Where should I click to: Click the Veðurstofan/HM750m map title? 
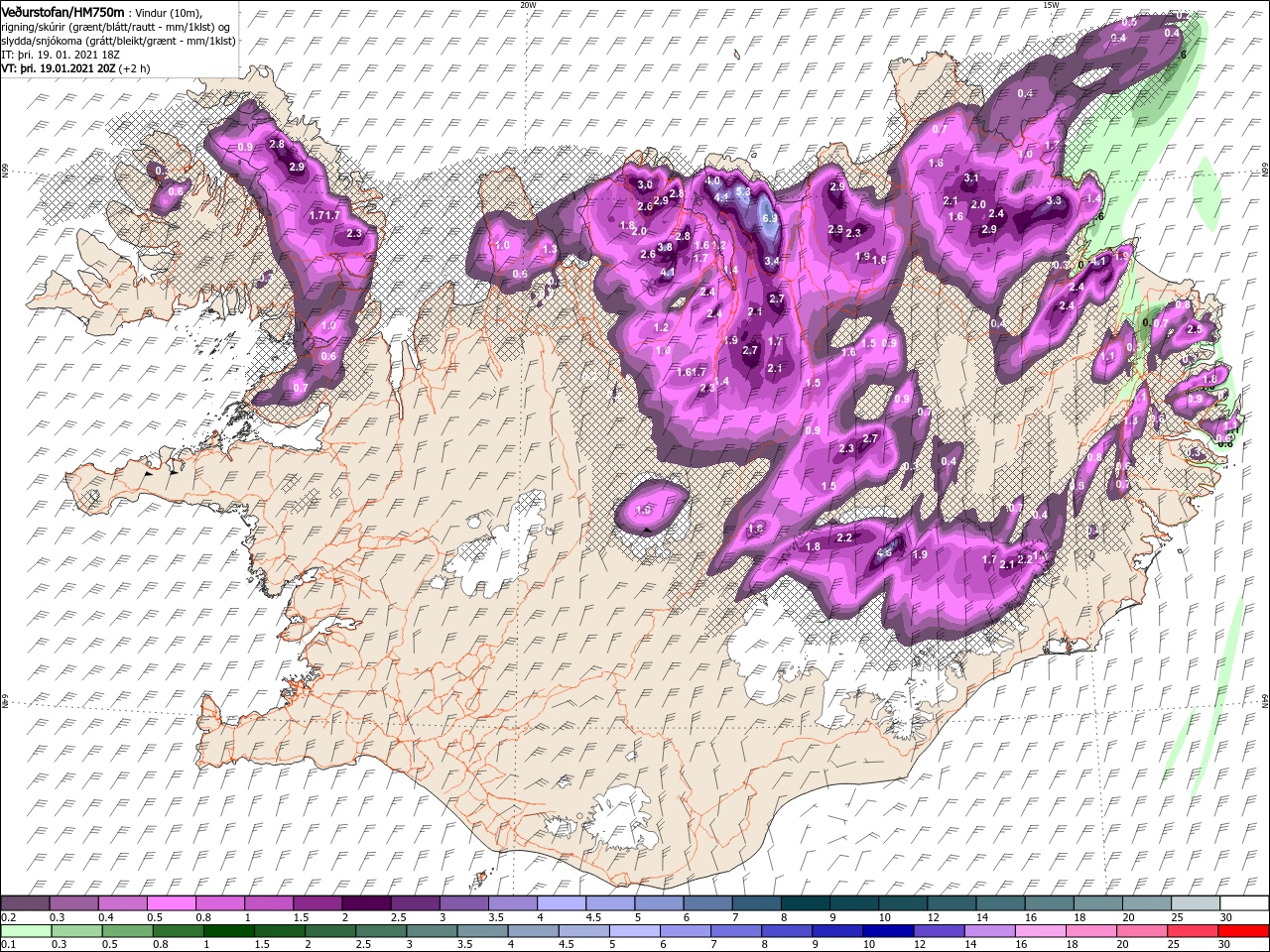click(63, 11)
